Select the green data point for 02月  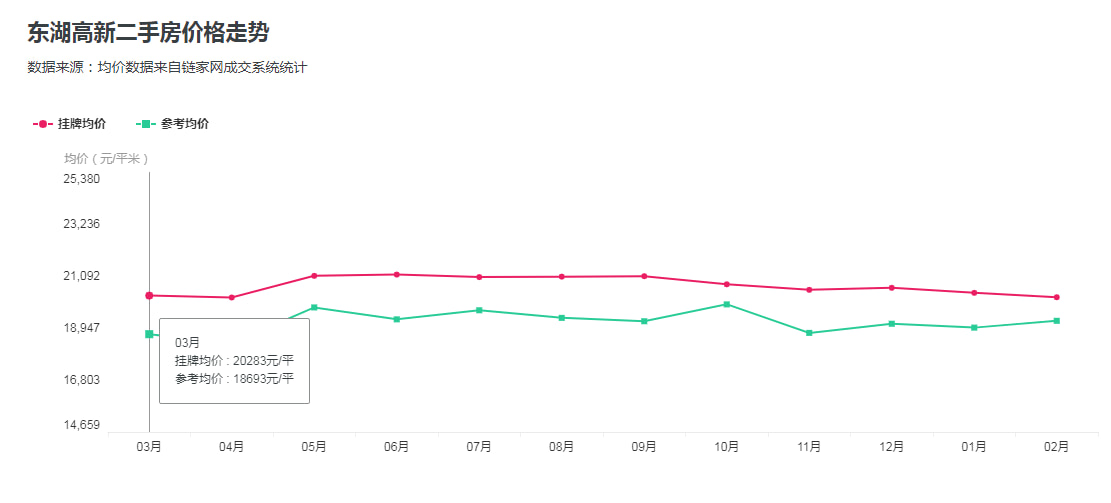pyautogui.click(x=1057, y=321)
